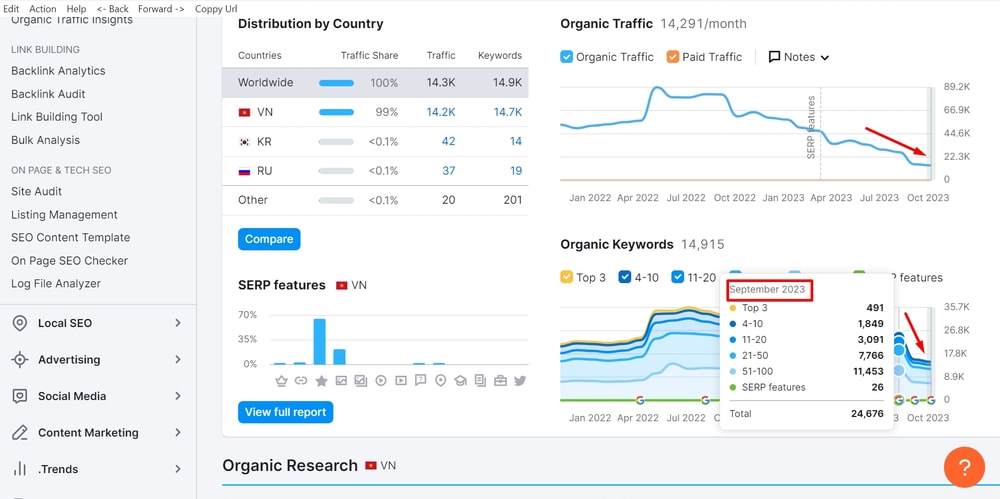Open Site Audit in the sidebar
This screenshot has width=1000, height=499.
pos(36,191)
